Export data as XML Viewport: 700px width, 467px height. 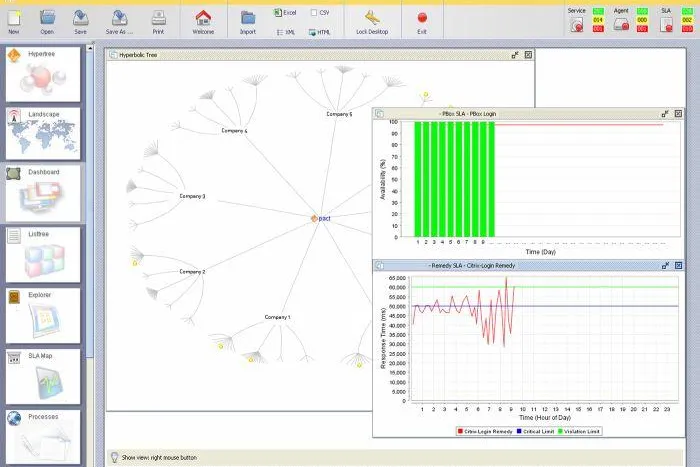point(286,32)
